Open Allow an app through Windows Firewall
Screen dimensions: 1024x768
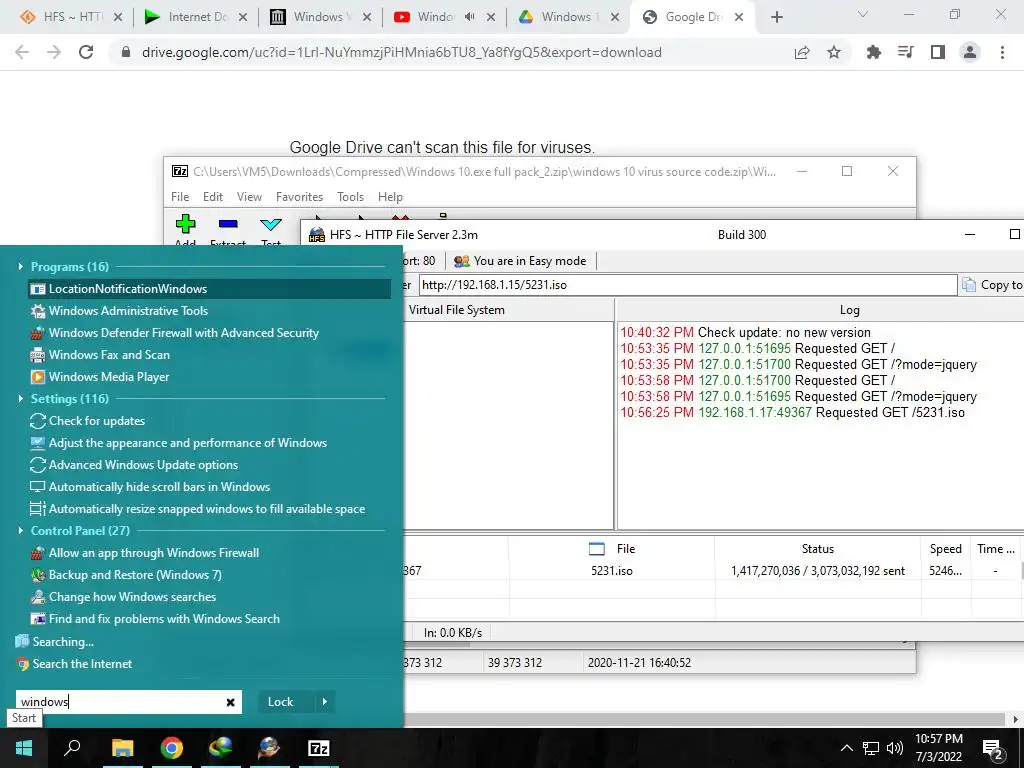coord(144,552)
